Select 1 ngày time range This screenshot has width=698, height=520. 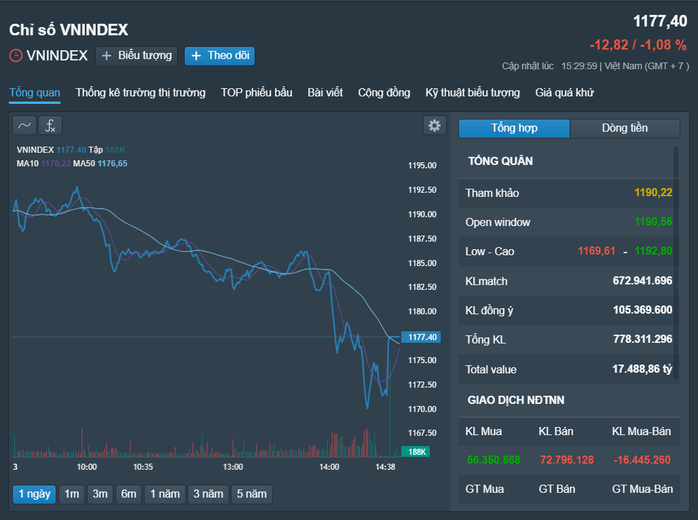(x=34, y=494)
